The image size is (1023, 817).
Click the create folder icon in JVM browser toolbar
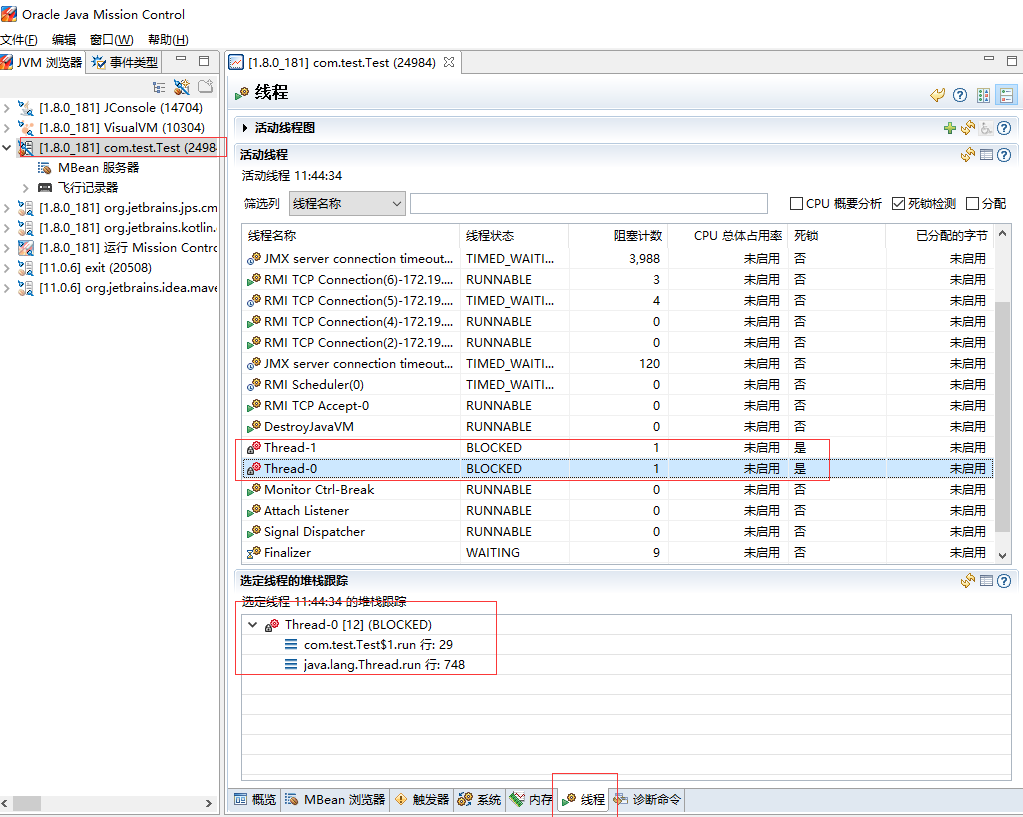pyautogui.click(x=206, y=86)
